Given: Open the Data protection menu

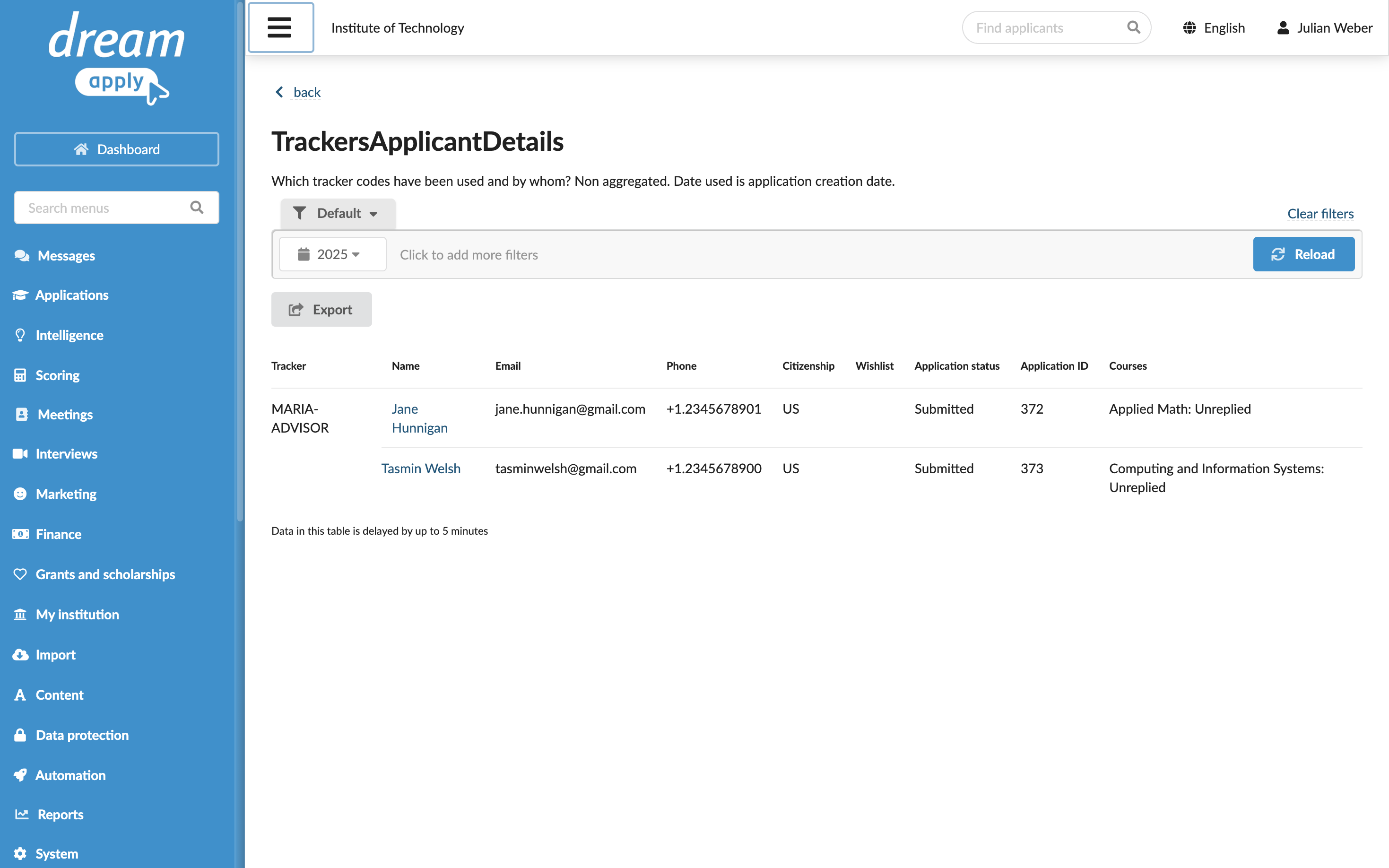Looking at the screenshot, I should 82,735.
